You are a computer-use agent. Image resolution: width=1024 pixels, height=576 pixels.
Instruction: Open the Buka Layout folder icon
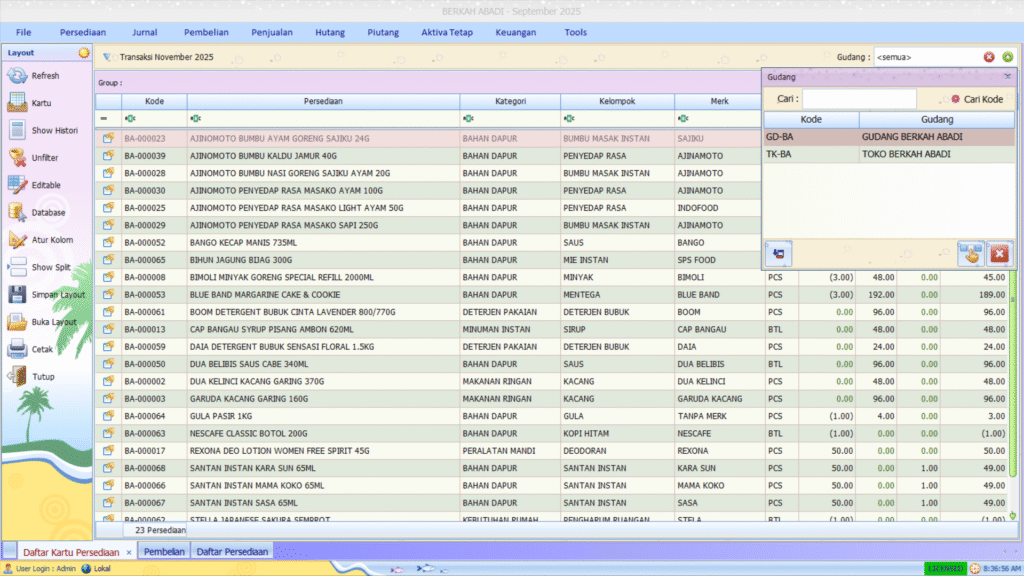tap(17, 322)
